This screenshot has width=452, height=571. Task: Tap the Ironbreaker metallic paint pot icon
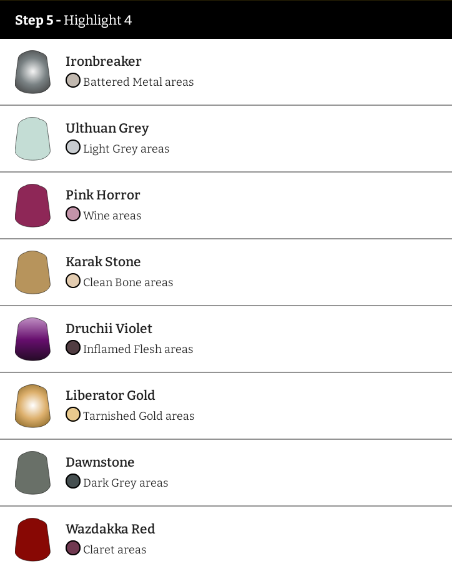[33, 72]
